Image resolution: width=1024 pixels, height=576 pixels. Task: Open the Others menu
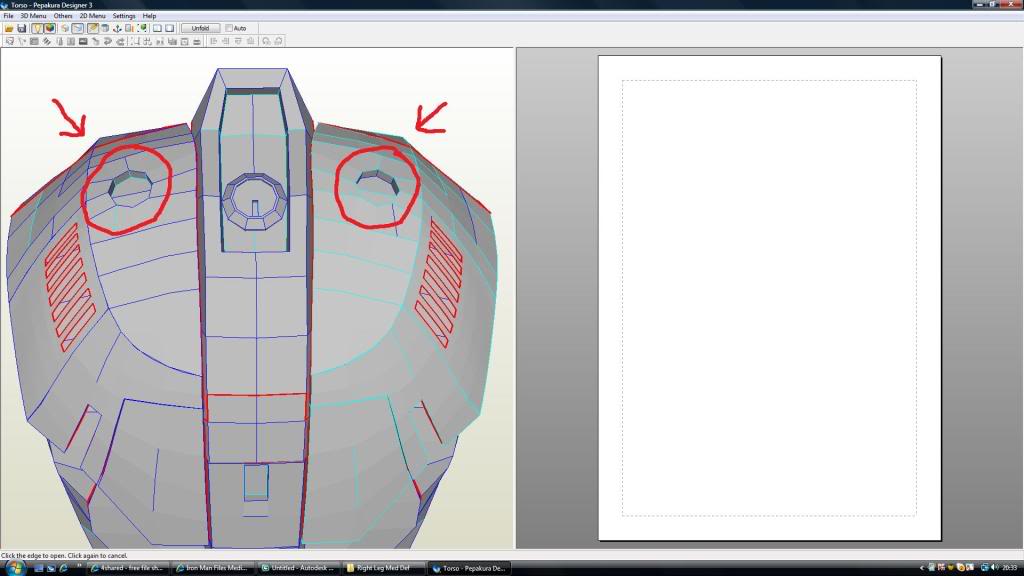63,16
